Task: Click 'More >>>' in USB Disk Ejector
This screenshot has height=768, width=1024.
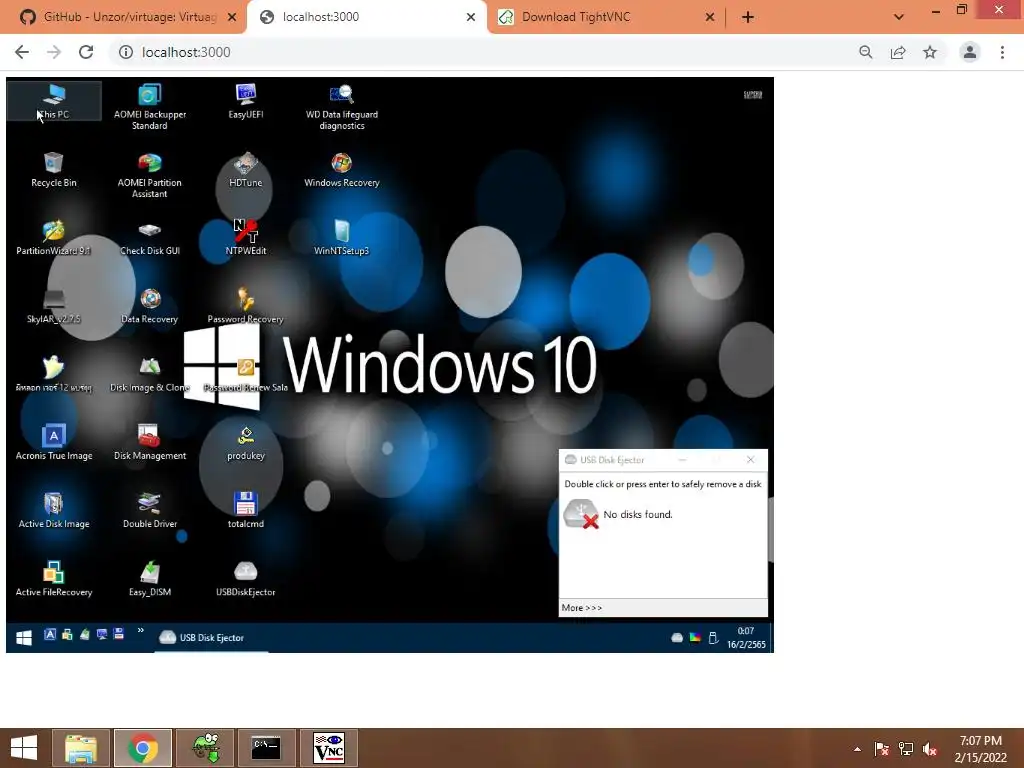Action: coord(582,608)
